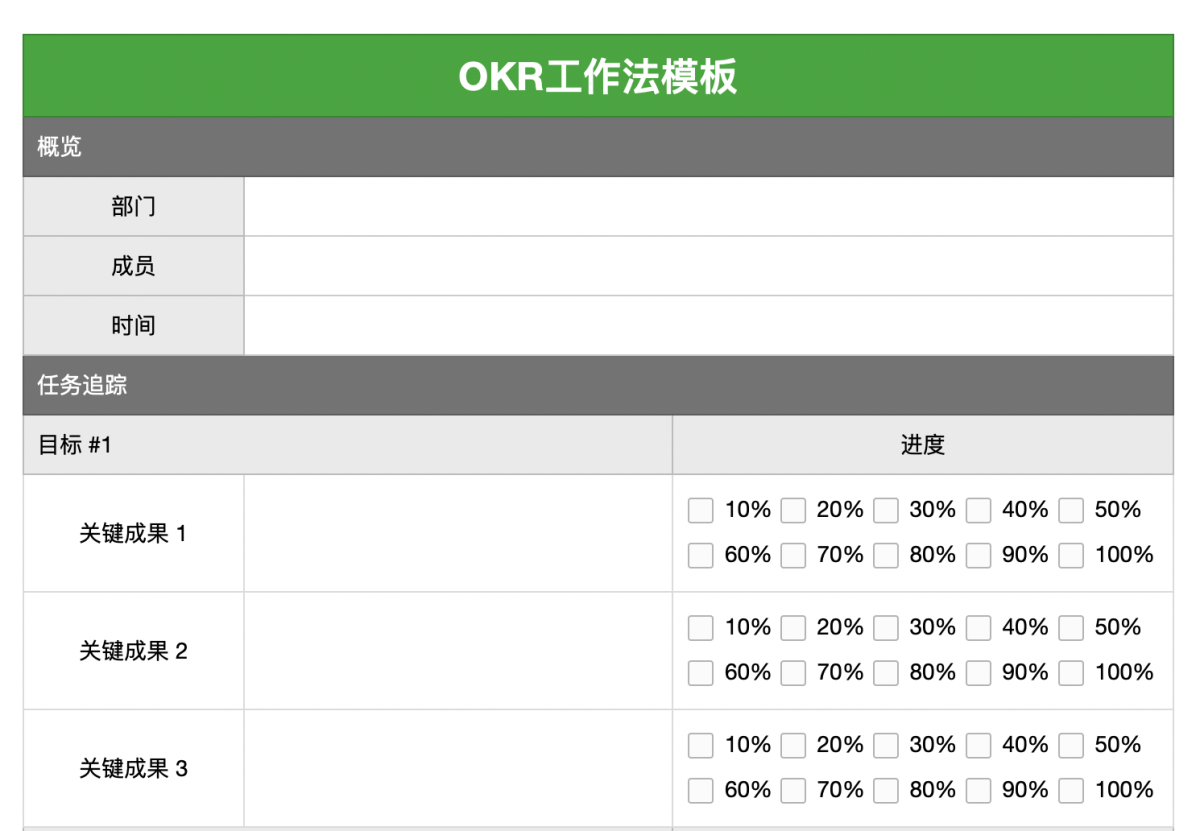Select the 目标 #1 header cell

click(x=347, y=445)
